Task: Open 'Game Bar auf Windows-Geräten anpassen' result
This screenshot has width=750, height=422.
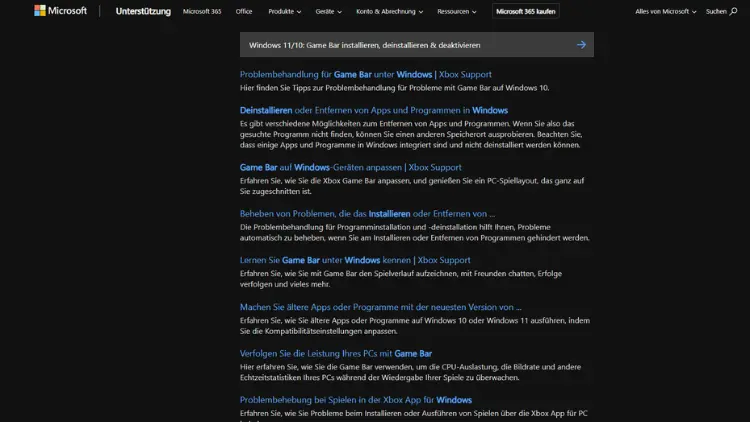Action: click(351, 167)
